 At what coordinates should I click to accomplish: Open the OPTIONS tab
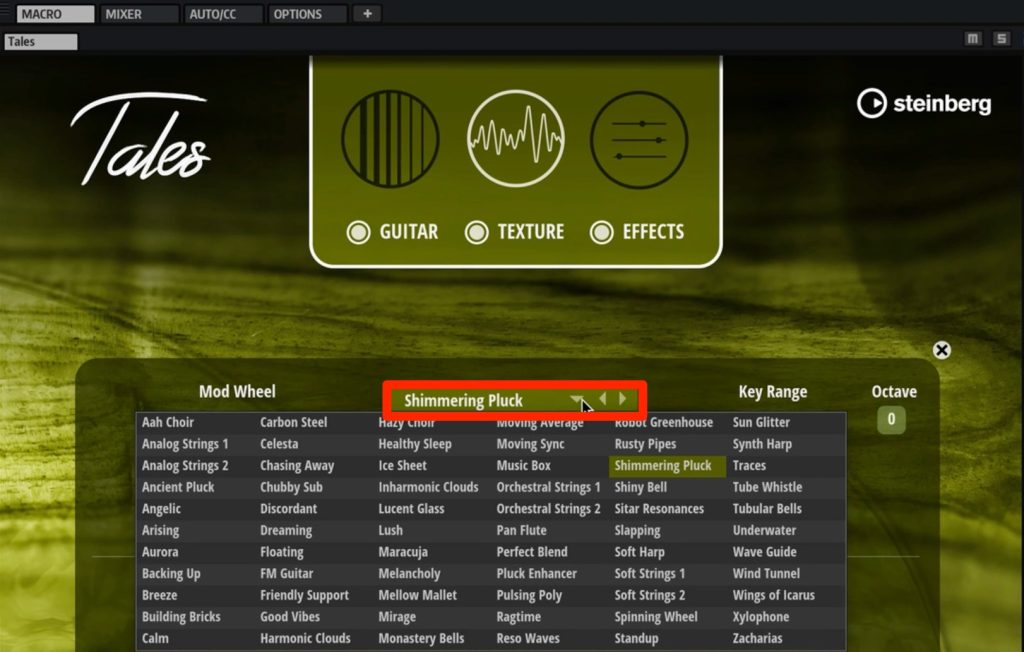(308, 14)
